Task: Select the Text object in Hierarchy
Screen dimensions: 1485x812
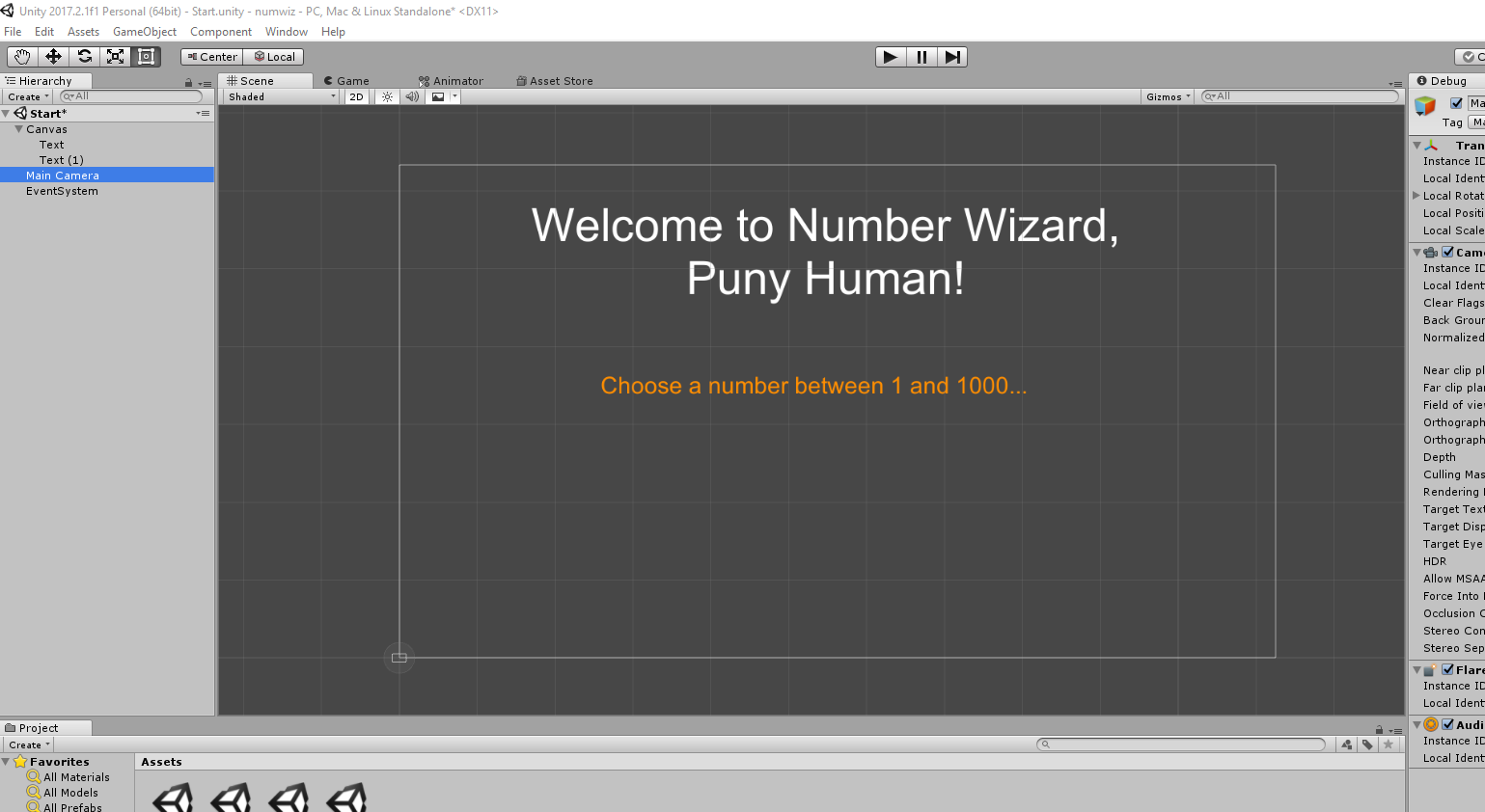Action: point(51,145)
